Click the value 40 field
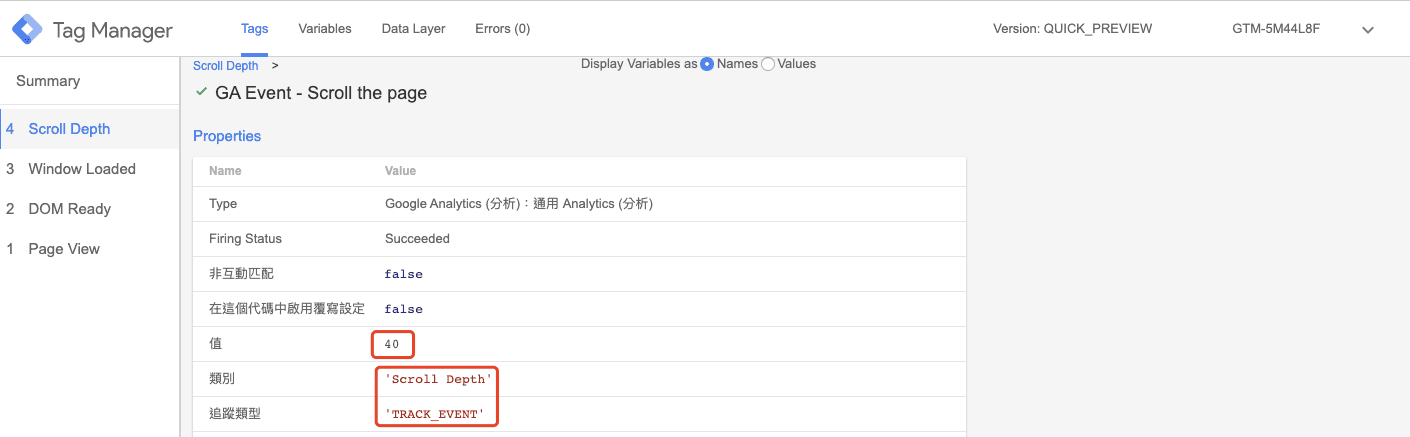Viewport: 1410px width, 437px height. point(392,344)
